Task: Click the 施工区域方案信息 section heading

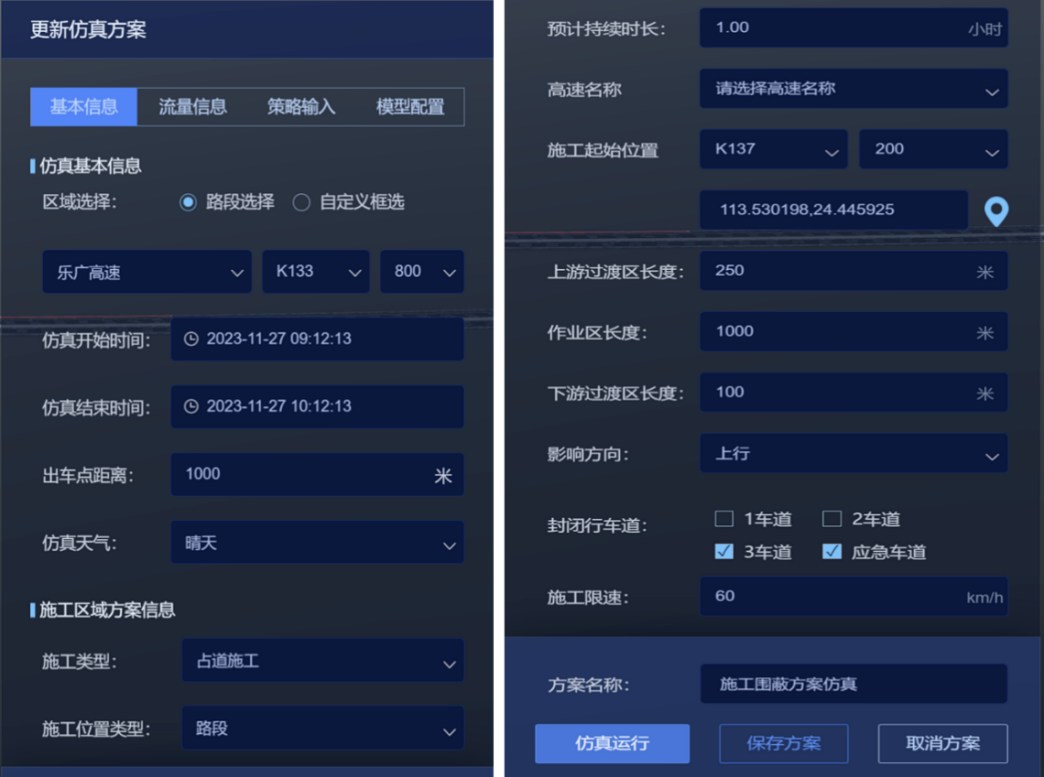Action: [x=107, y=610]
